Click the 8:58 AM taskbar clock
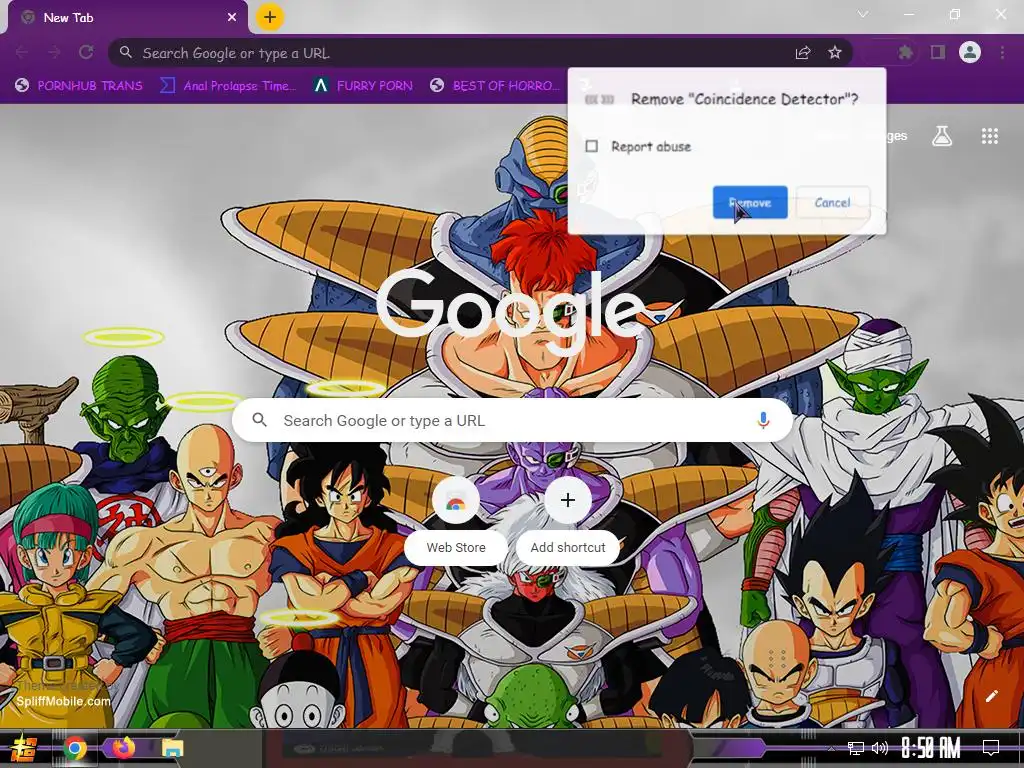This screenshot has height=768, width=1024. click(931, 748)
